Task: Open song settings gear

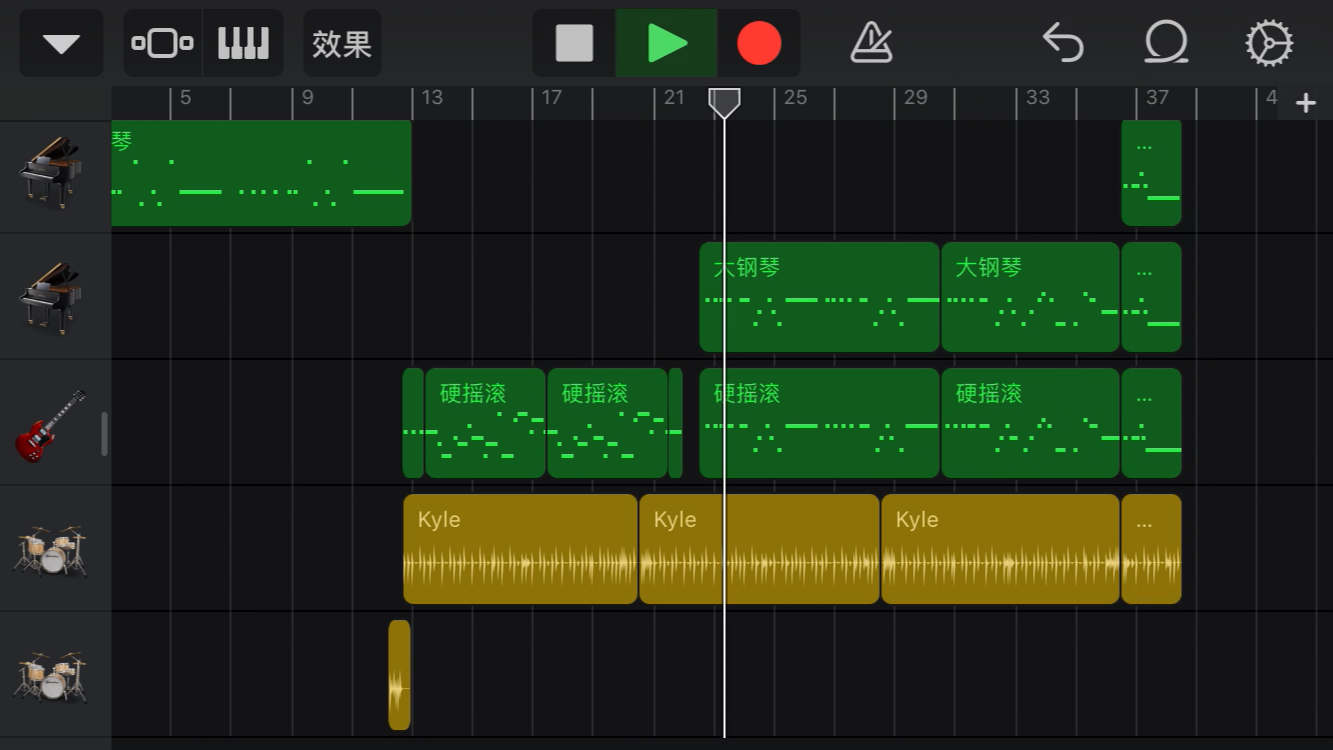Action: click(x=1269, y=43)
